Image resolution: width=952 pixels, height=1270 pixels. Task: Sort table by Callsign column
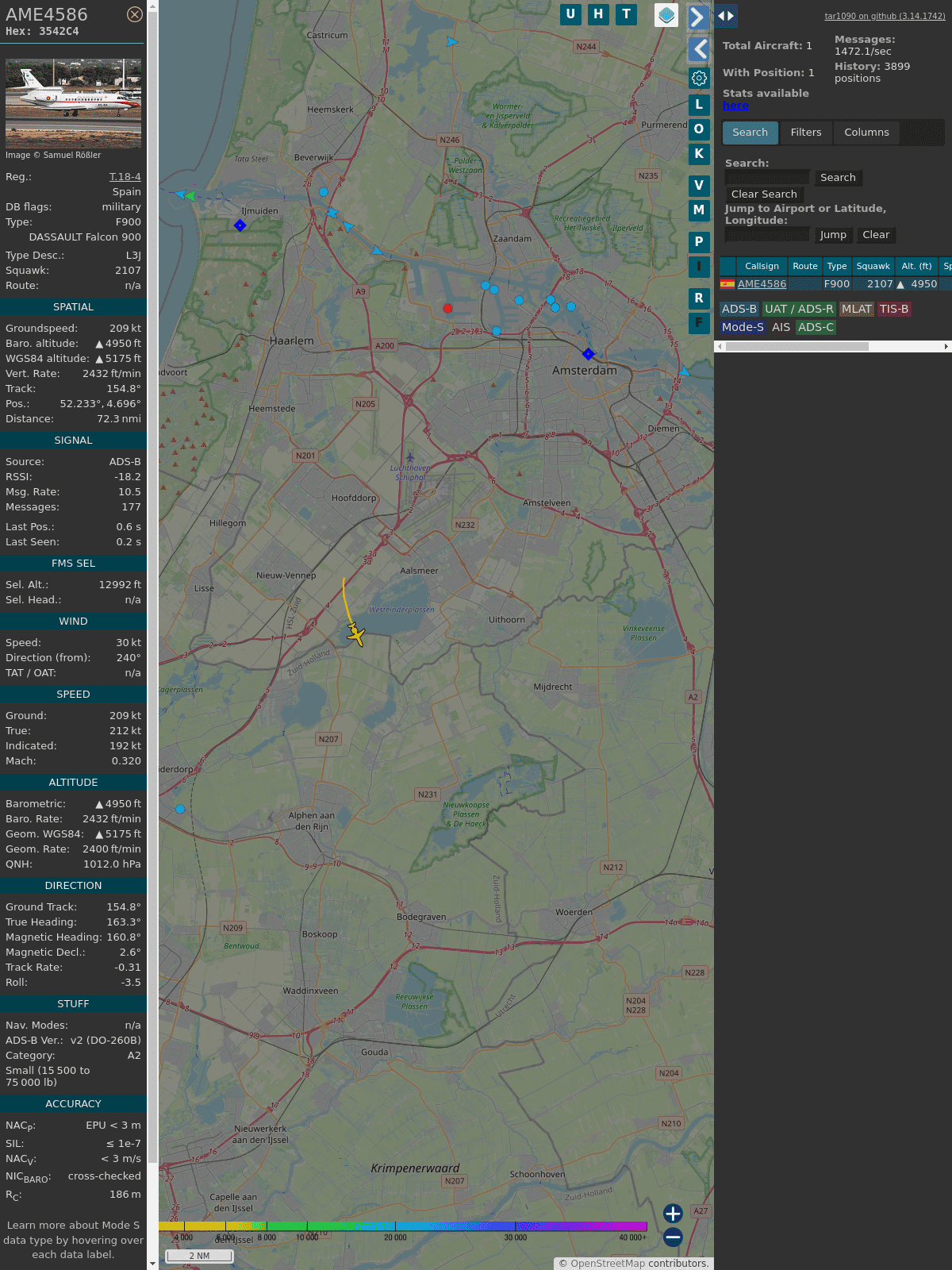[x=762, y=266]
